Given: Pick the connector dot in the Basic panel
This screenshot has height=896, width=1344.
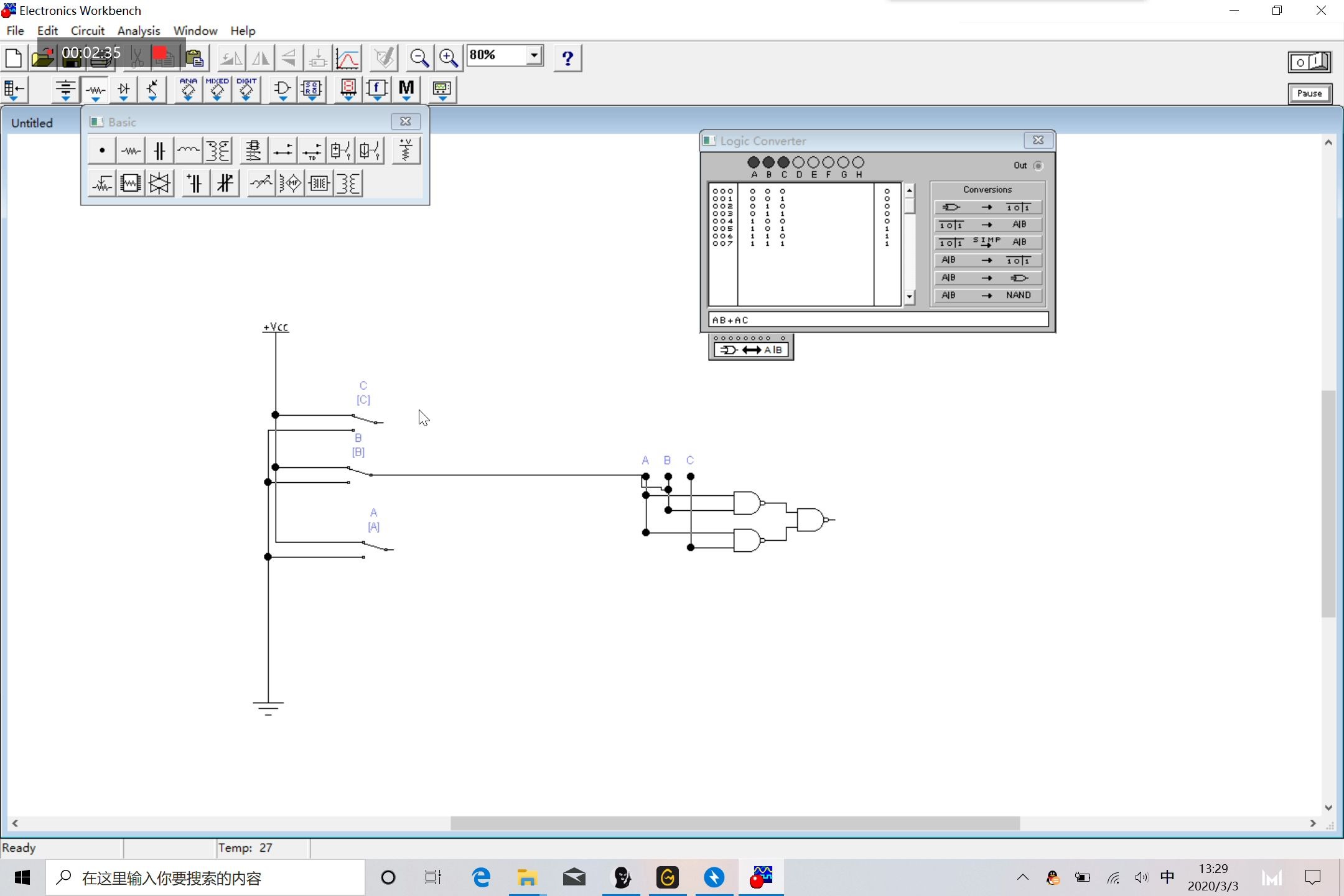Looking at the screenshot, I should coord(102,151).
